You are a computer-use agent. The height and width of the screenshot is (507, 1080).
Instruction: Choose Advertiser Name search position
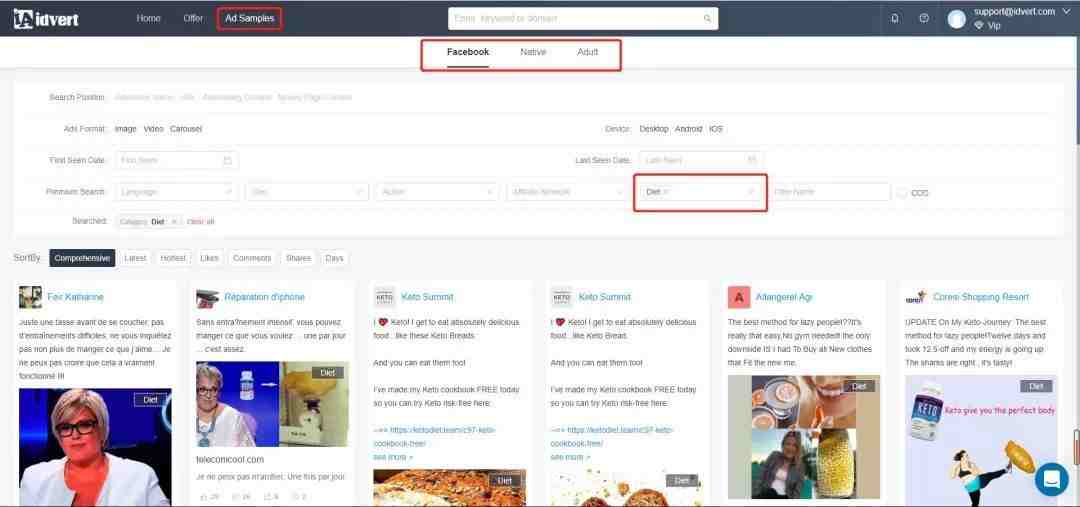[x=144, y=97]
